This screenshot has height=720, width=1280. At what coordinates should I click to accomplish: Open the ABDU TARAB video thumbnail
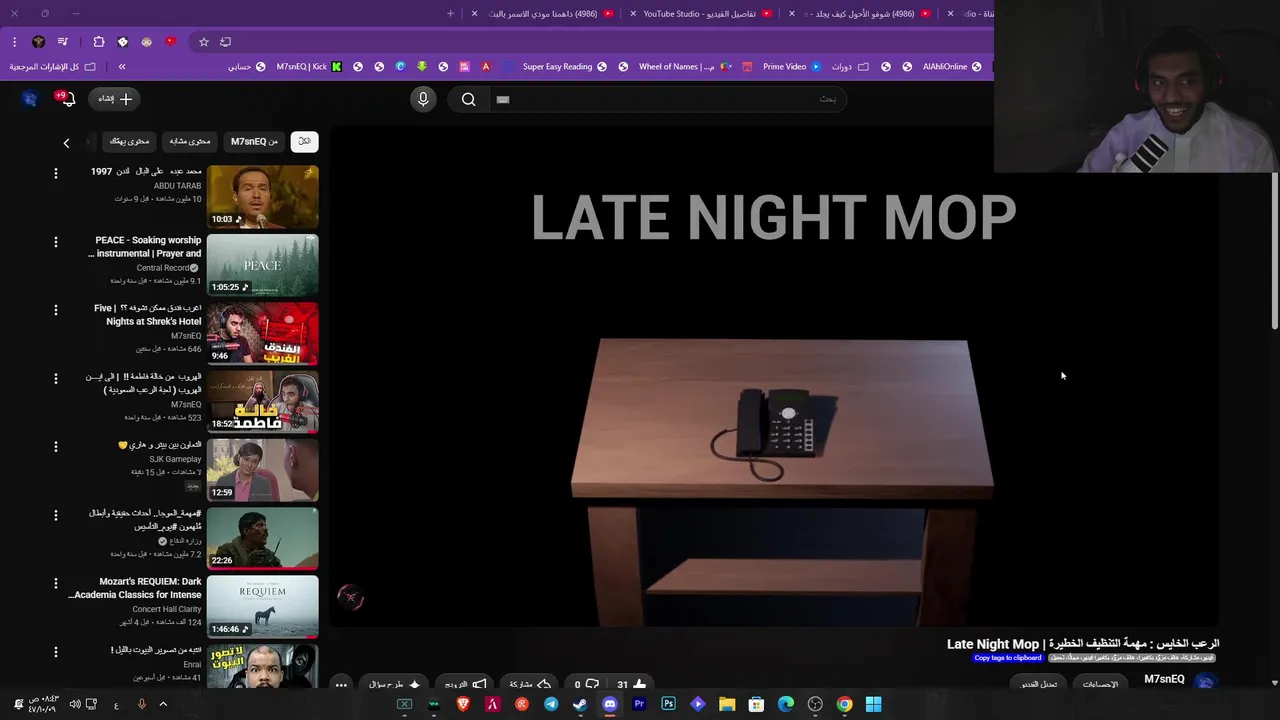263,197
